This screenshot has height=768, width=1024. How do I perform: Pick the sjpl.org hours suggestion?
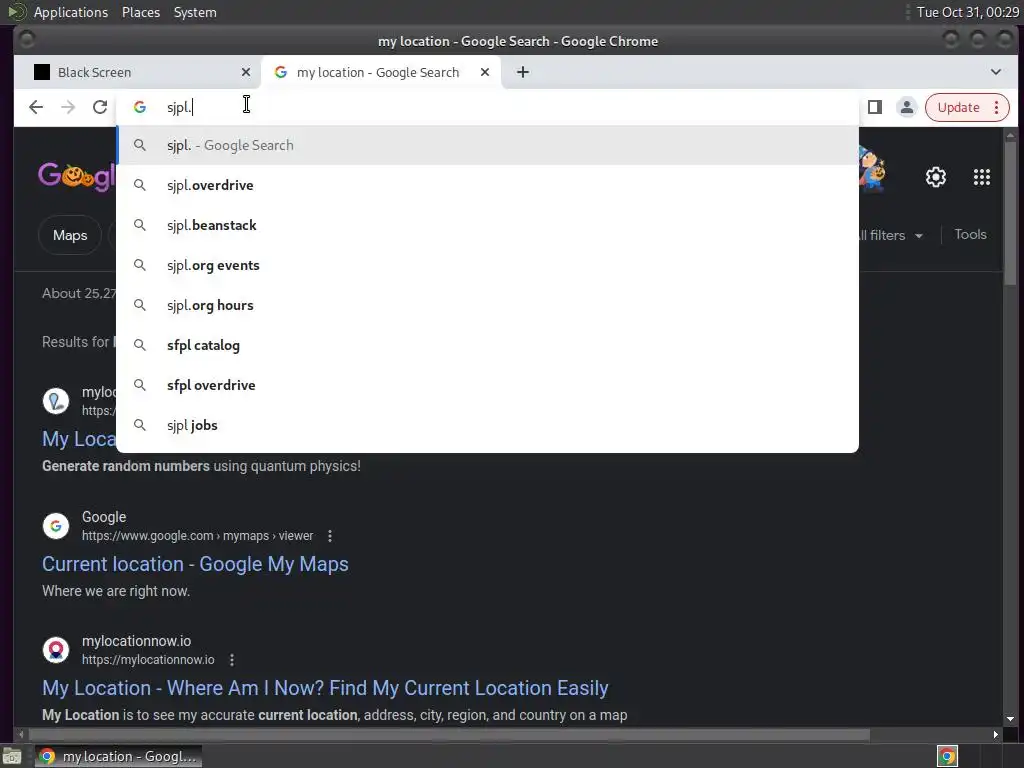pyautogui.click(x=487, y=305)
